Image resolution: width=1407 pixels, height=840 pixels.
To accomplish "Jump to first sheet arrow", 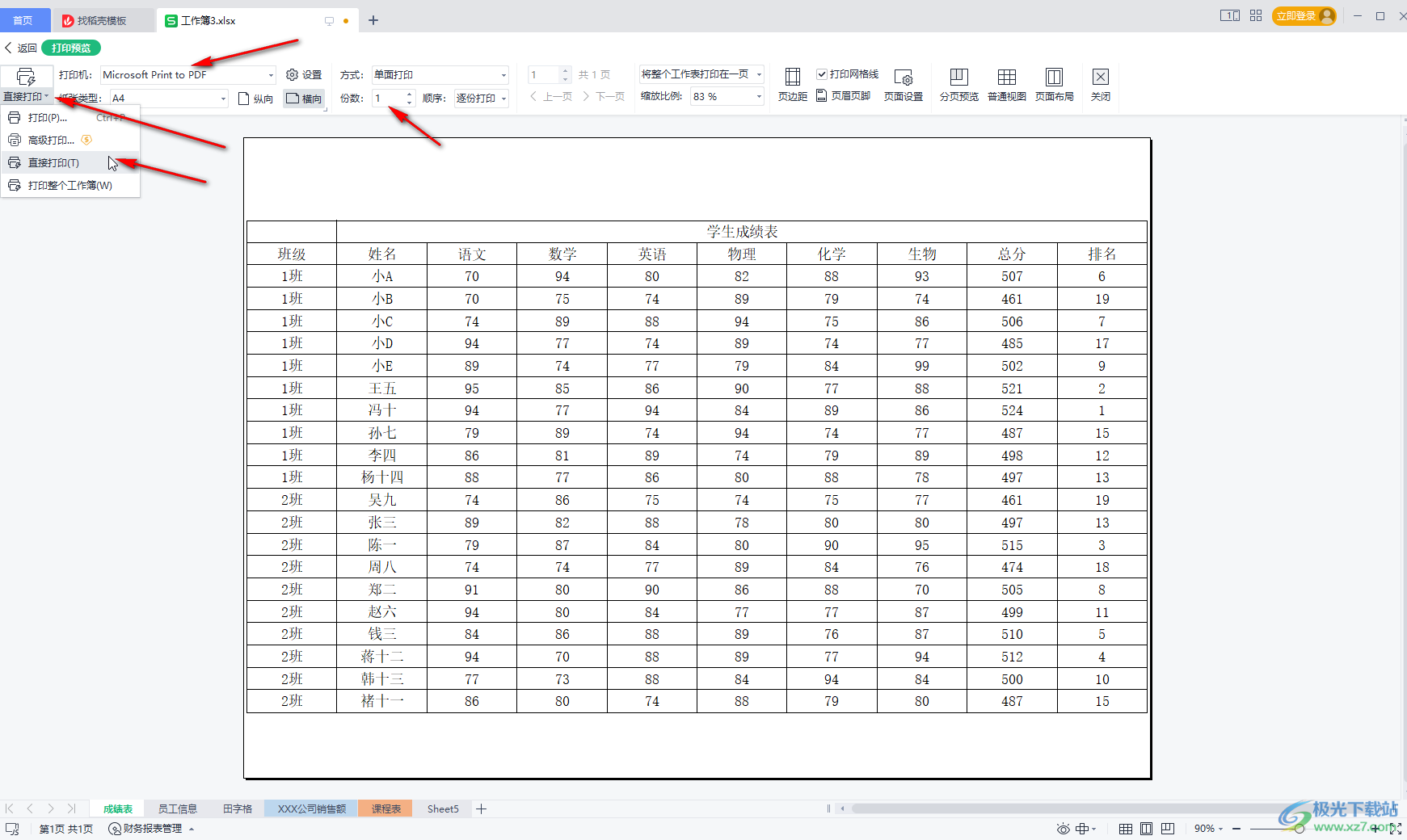I will coord(10,808).
